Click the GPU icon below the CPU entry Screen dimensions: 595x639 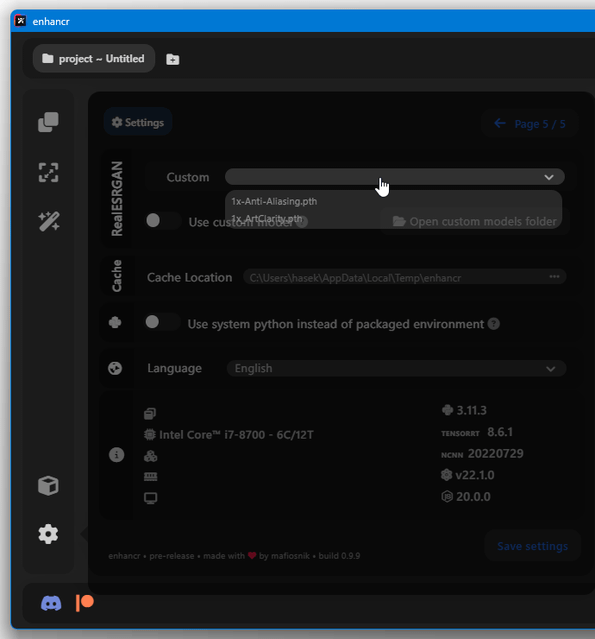(150, 456)
